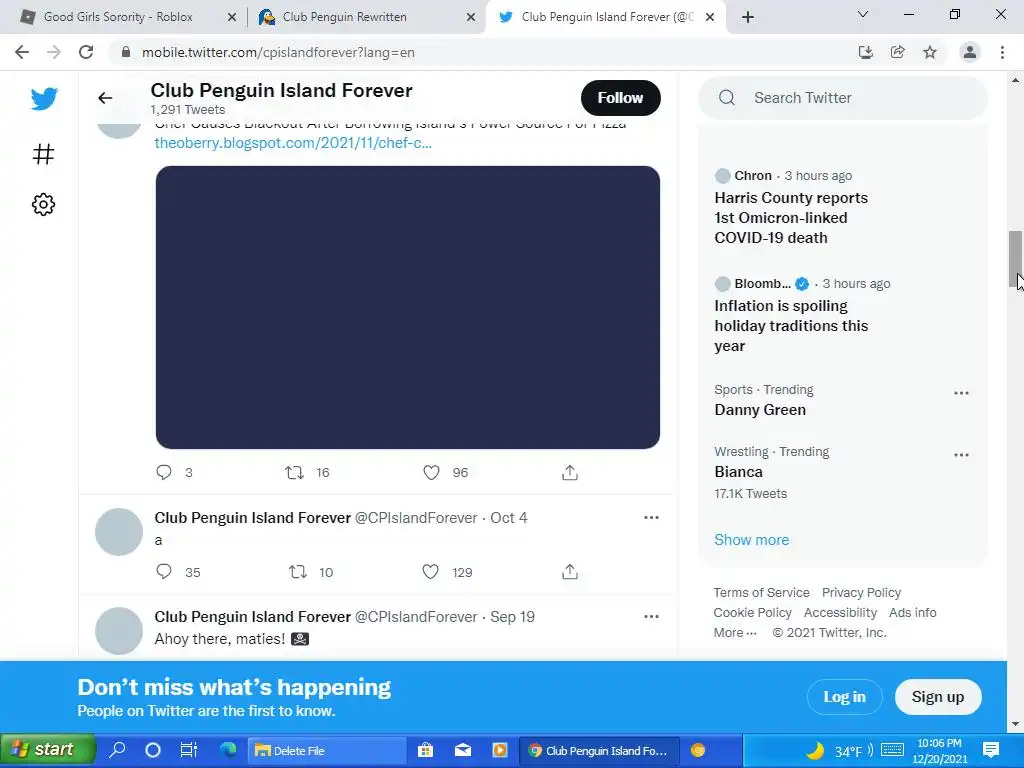Open Chrome tab search dropdown arrow
1024x768 pixels.
click(863, 14)
